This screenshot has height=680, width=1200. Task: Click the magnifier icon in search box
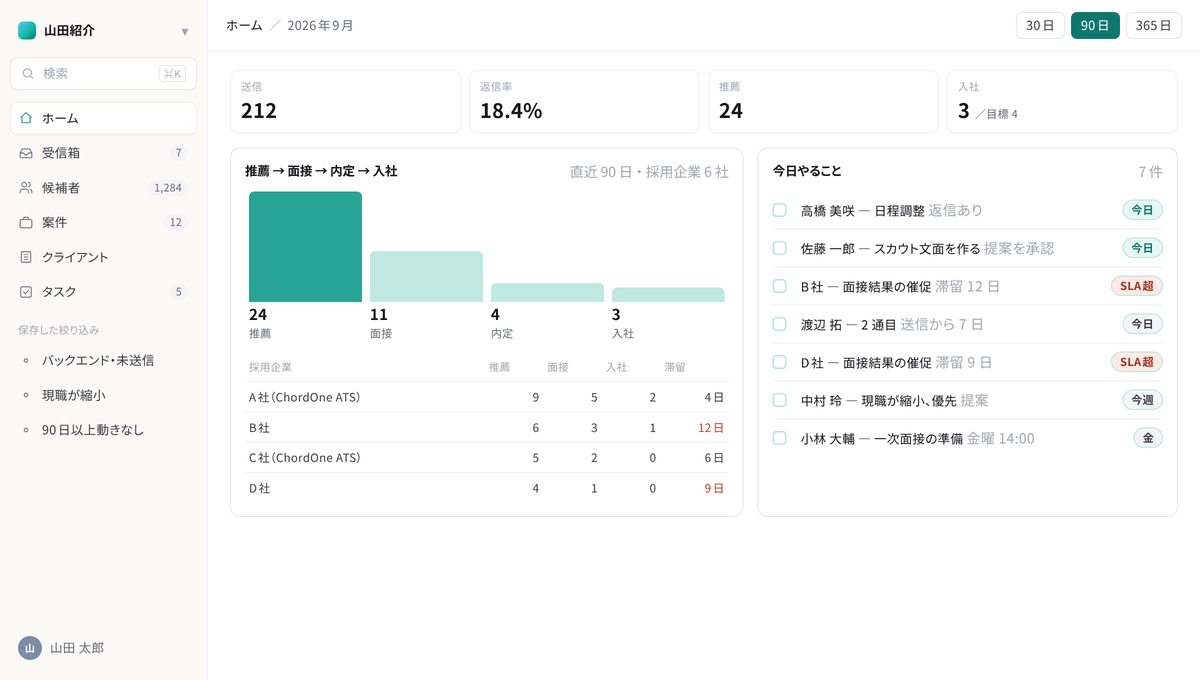[28, 73]
